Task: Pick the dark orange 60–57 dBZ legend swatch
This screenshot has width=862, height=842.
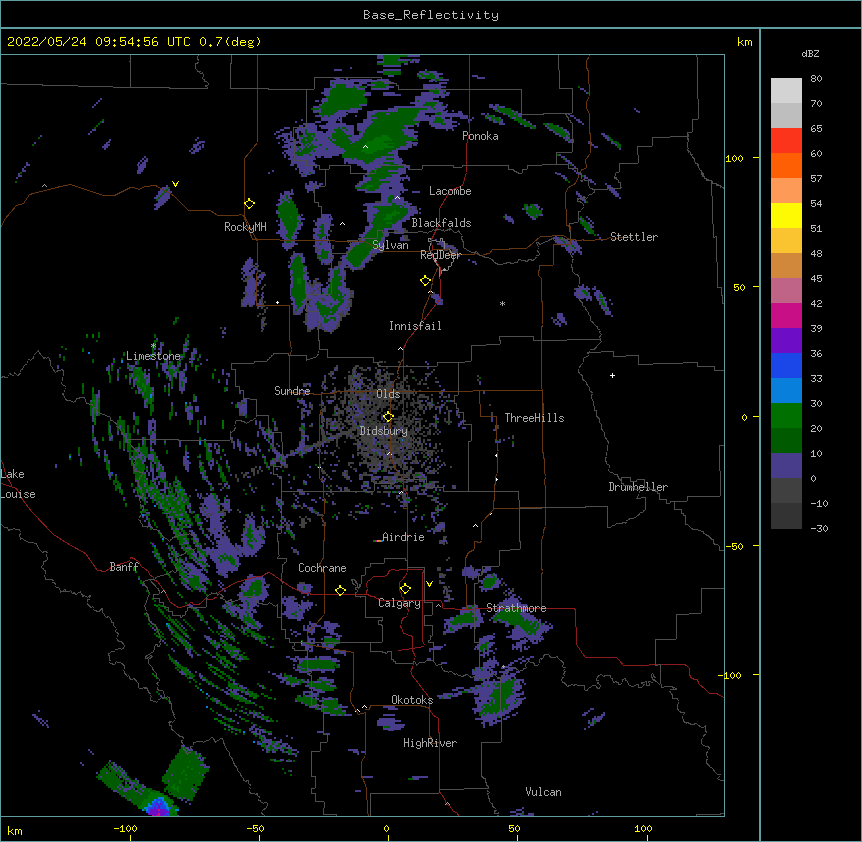Action: click(786, 165)
